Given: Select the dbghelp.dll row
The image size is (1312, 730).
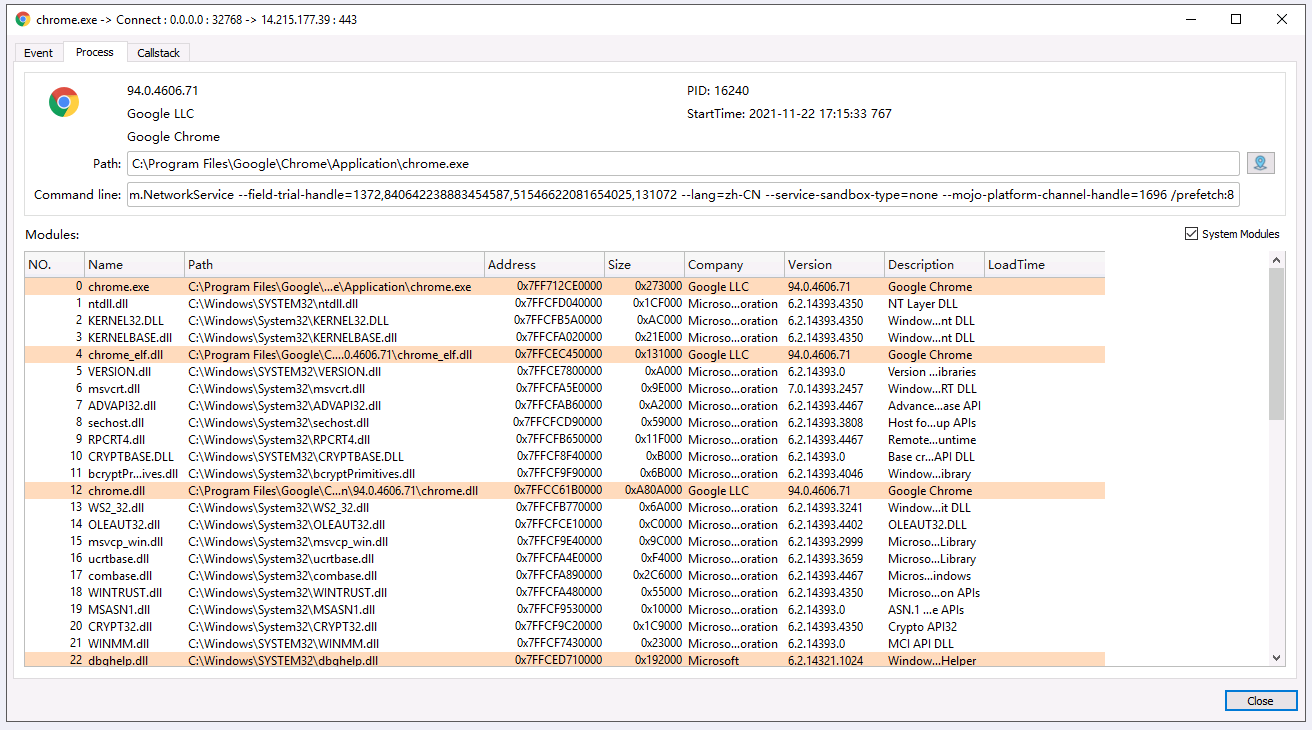Looking at the screenshot, I should 565,661.
